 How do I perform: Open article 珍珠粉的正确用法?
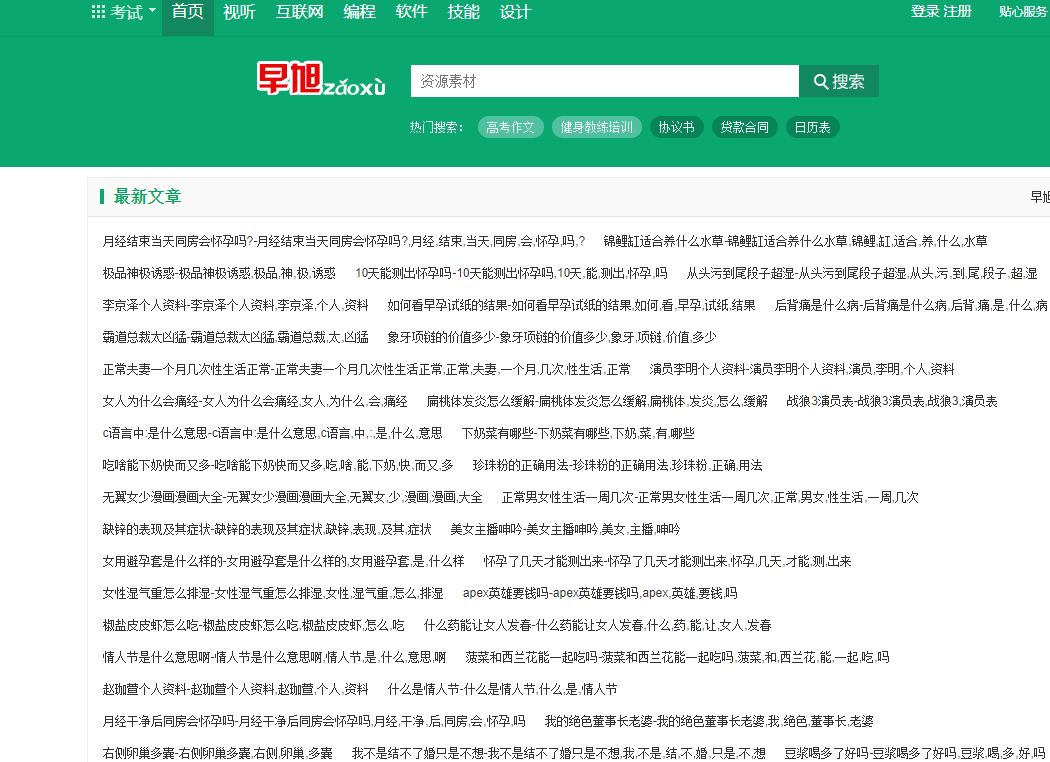pyautogui.click(x=617, y=466)
